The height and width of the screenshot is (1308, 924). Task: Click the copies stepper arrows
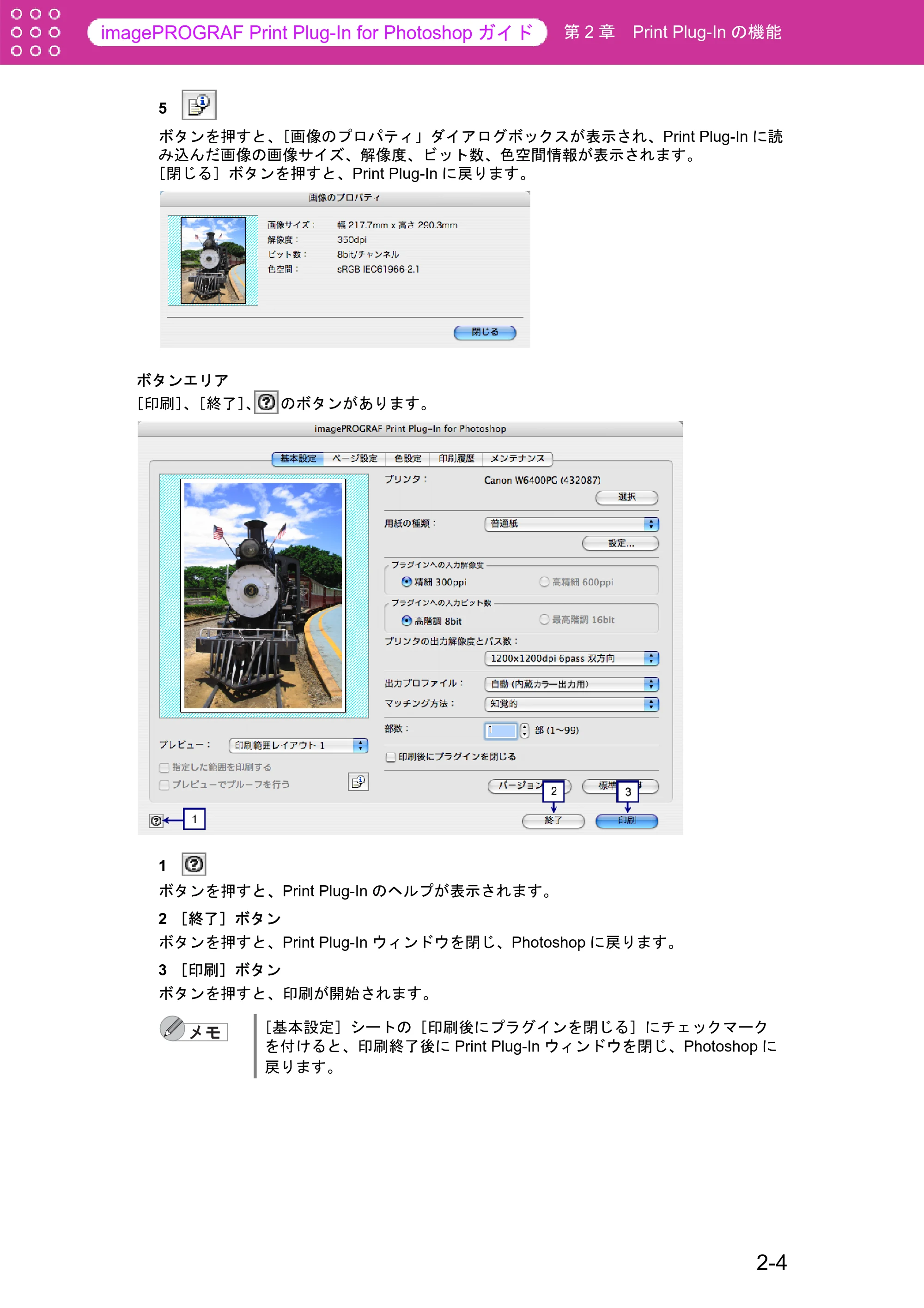(x=524, y=730)
